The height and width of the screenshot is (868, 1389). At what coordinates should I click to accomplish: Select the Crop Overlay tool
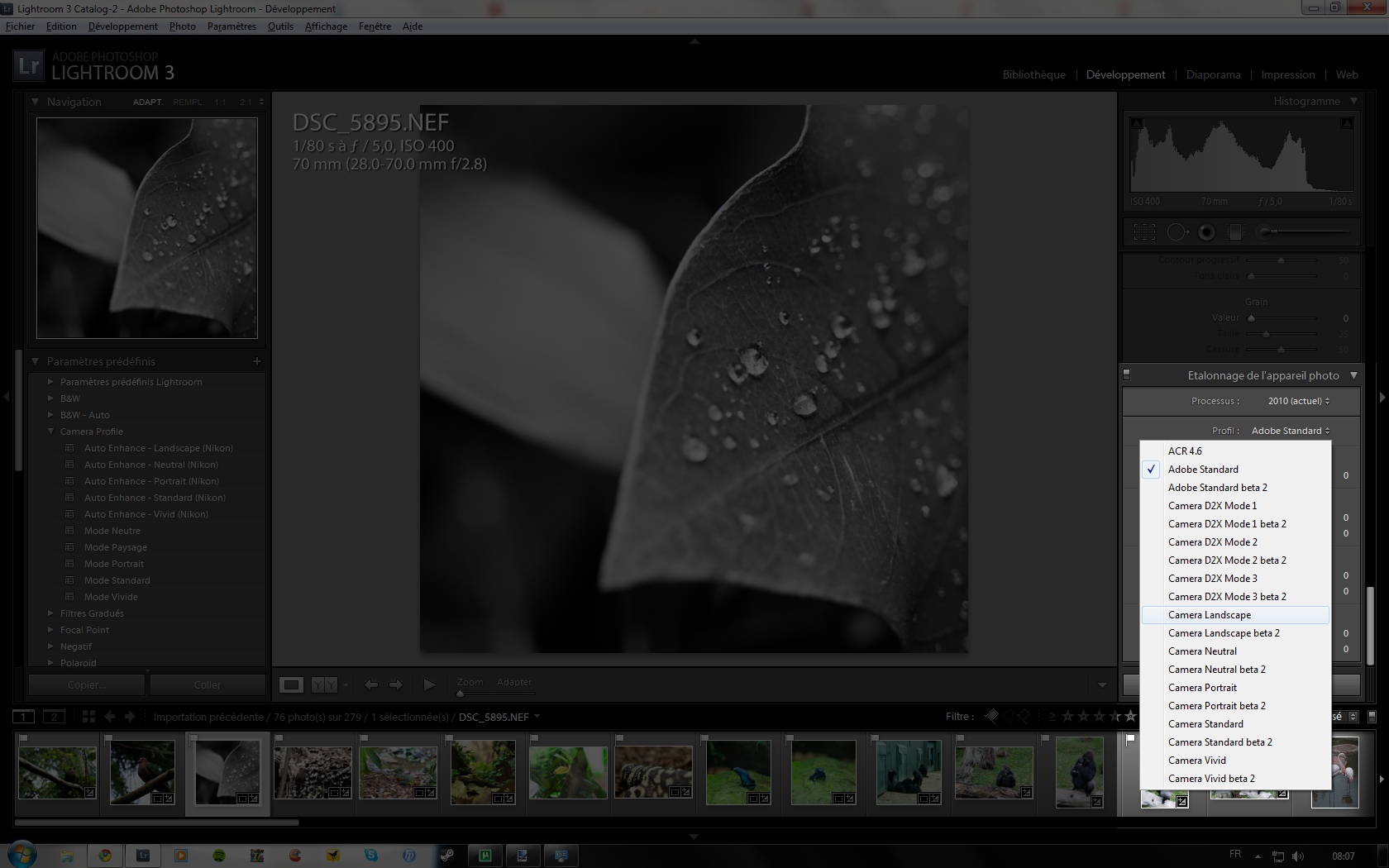click(1144, 232)
